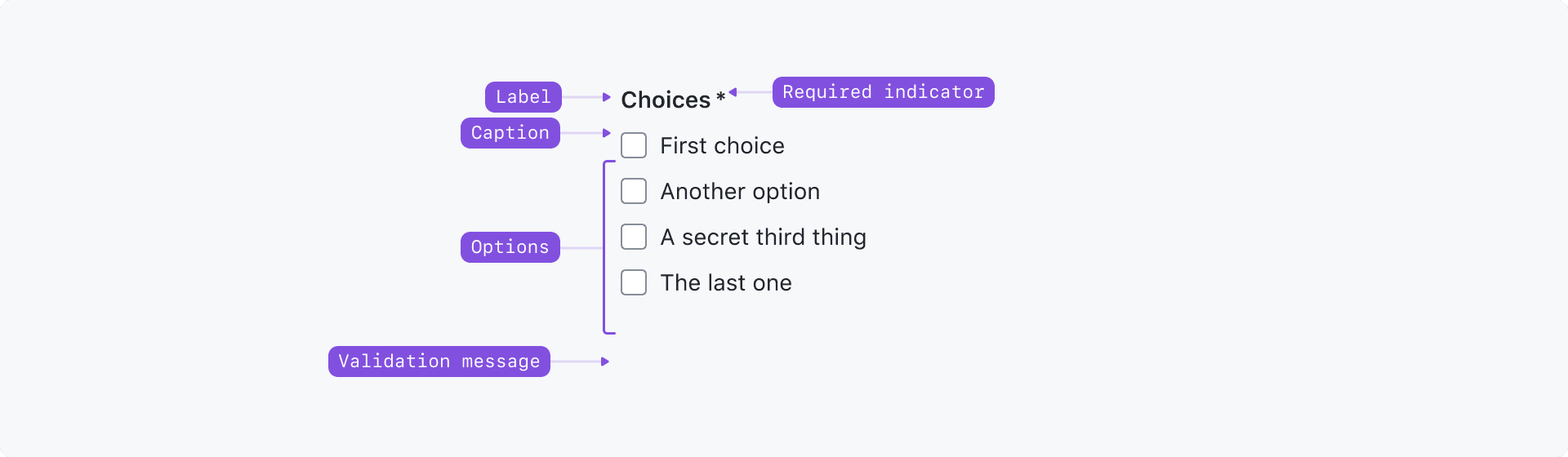
Task: Click the Another option text label
Action: [x=740, y=191]
